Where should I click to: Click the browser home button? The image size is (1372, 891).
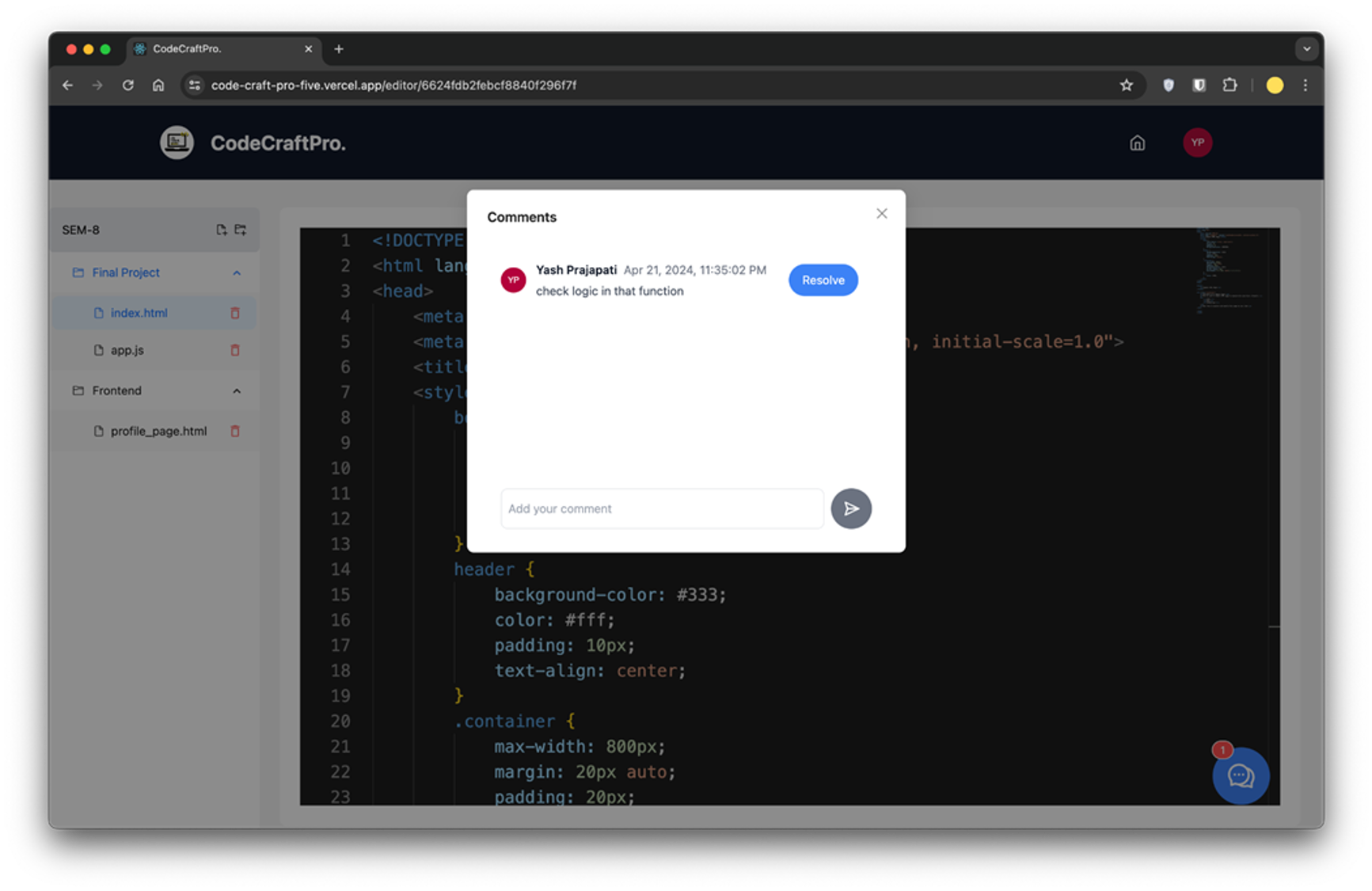(x=158, y=86)
